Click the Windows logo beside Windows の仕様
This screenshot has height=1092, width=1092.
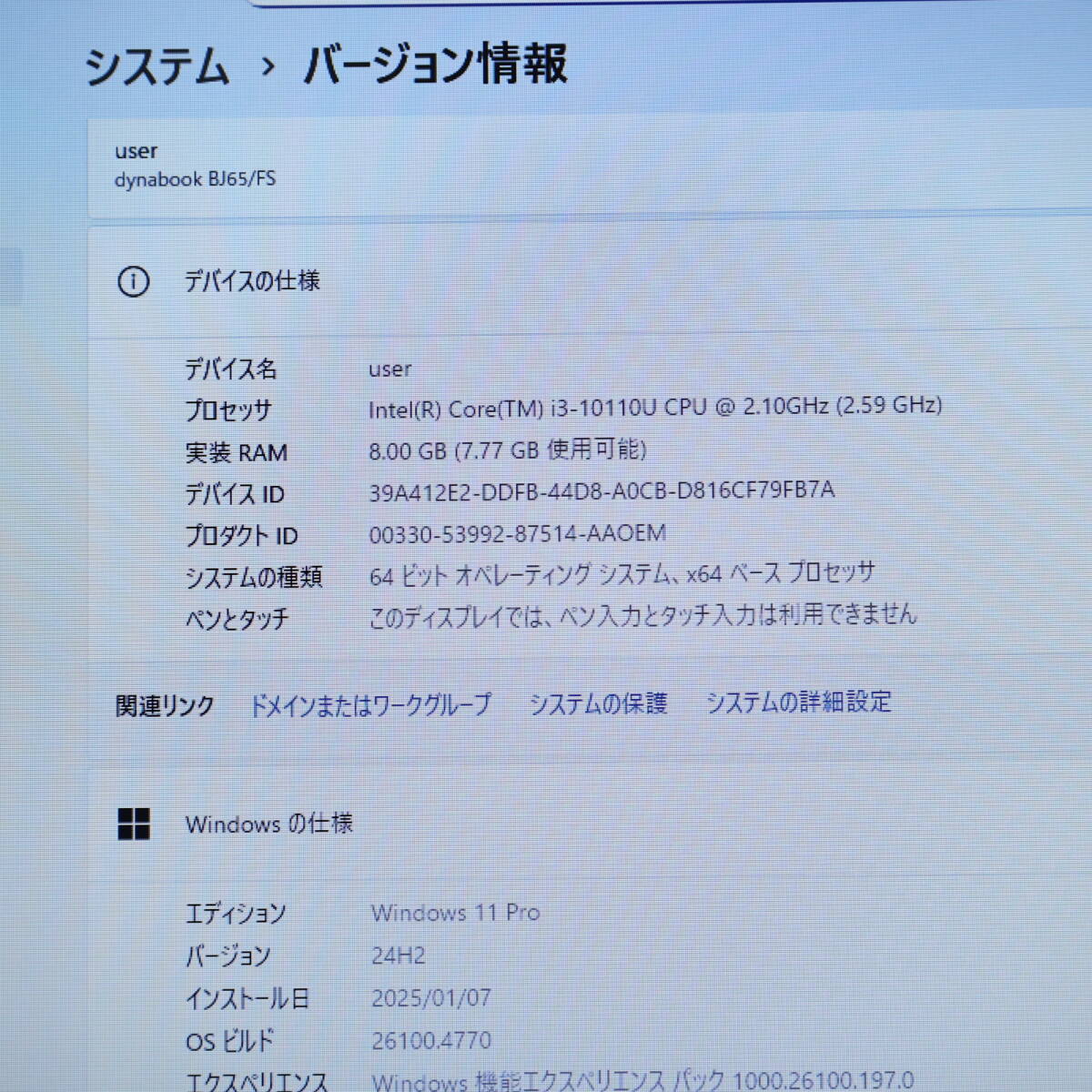pos(134,824)
